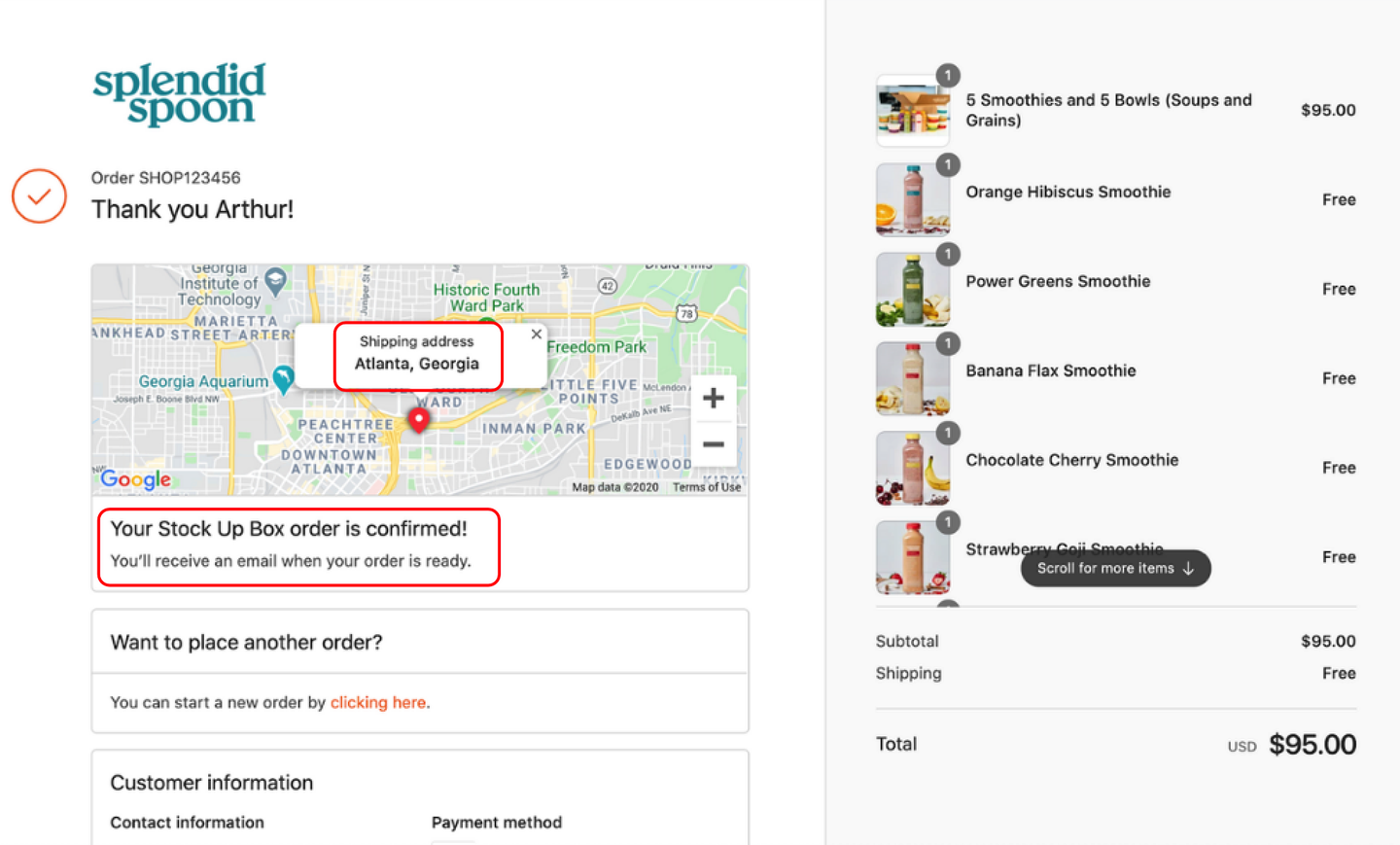Select the Orange Hibiscus Smoothie name

(x=1067, y=192)
